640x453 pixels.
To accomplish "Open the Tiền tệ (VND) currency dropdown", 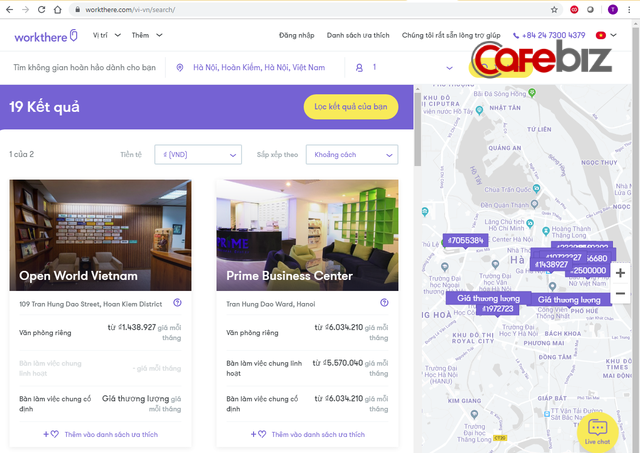I will tap(198, 155).
